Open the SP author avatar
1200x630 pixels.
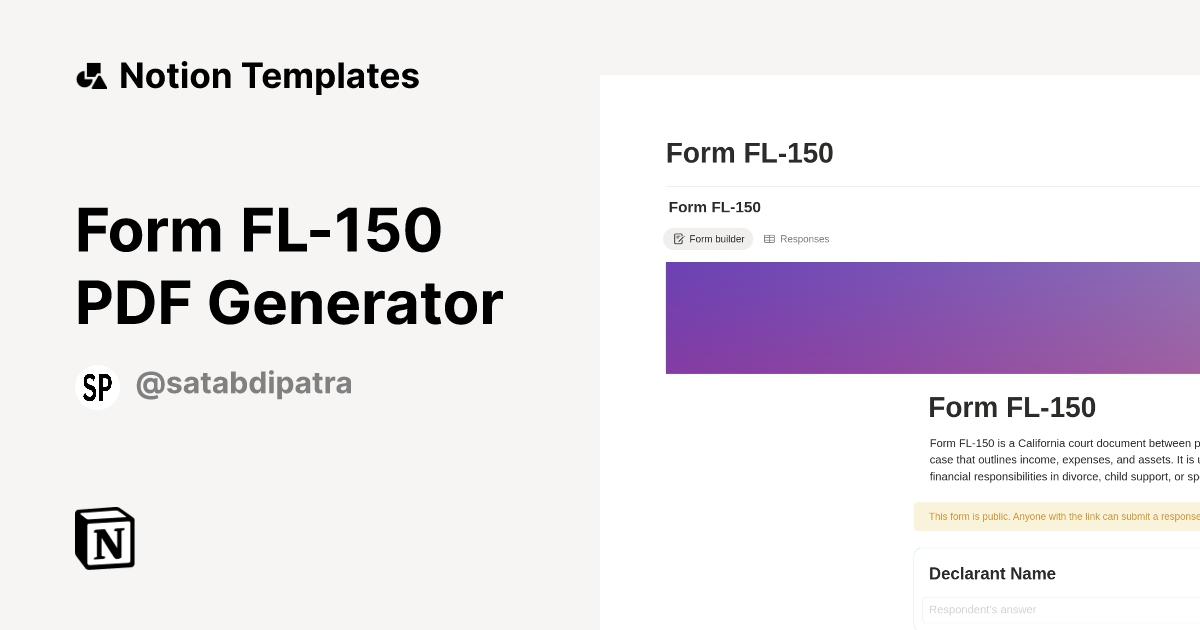tap(97, 387)
